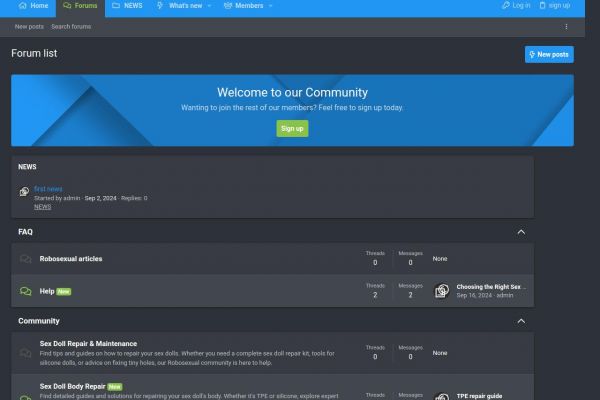600x400 pixels.
Task: Click the New badge next to Help
Action: tap(64, 292)
